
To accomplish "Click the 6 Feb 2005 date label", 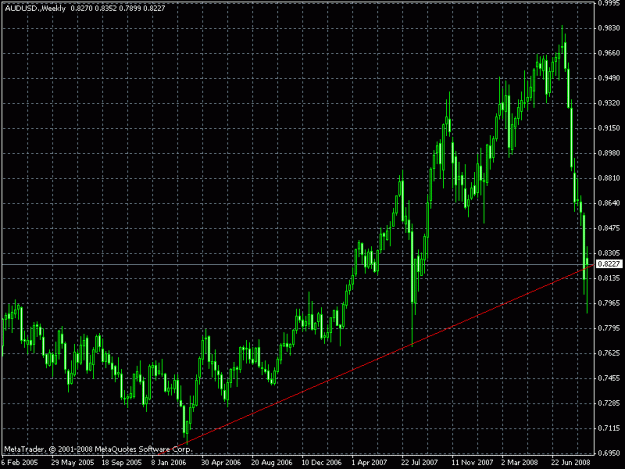I will pyautogui.click(x=19, y=463).
